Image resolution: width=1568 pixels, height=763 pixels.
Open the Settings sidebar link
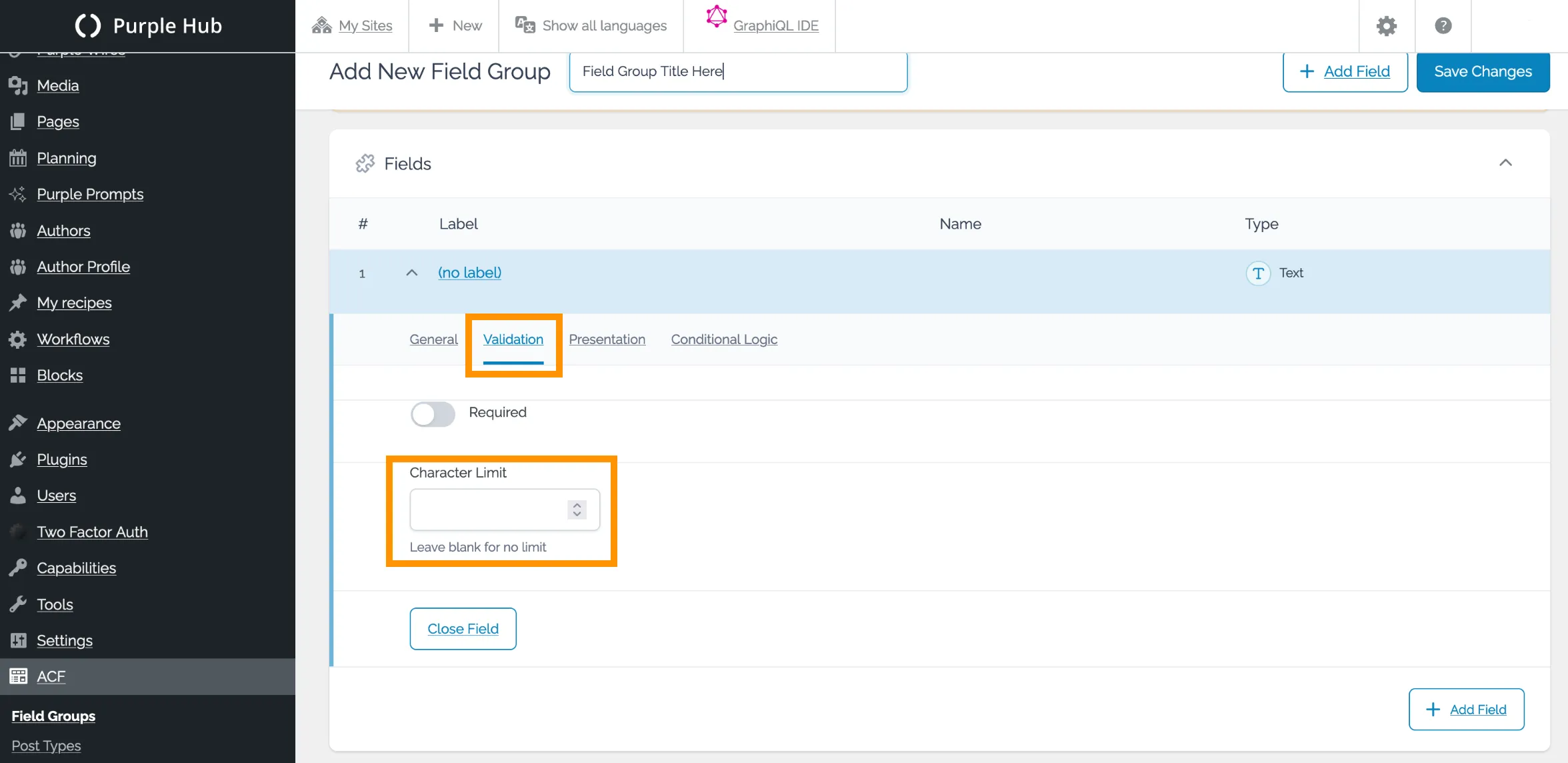click(65, 640)
